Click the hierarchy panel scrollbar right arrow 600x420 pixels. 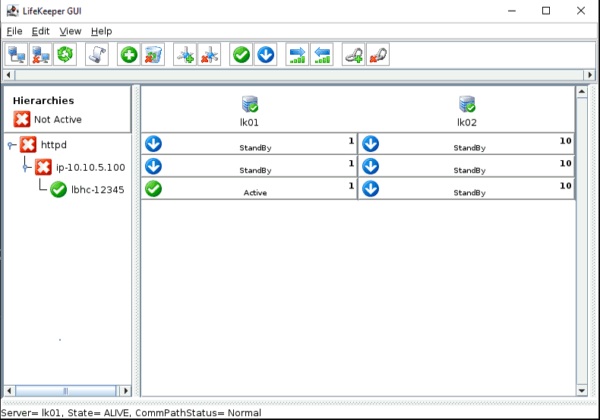click(125, 391)
